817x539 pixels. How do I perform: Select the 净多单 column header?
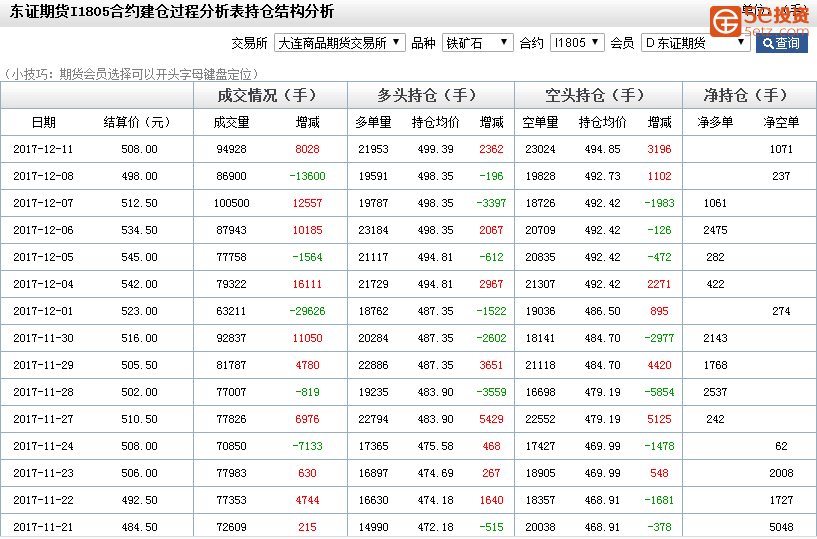point(715,122)
